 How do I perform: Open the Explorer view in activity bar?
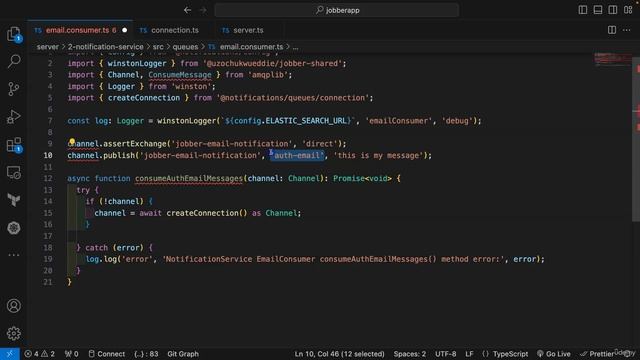pyautogui.click(x=14, y=34)
